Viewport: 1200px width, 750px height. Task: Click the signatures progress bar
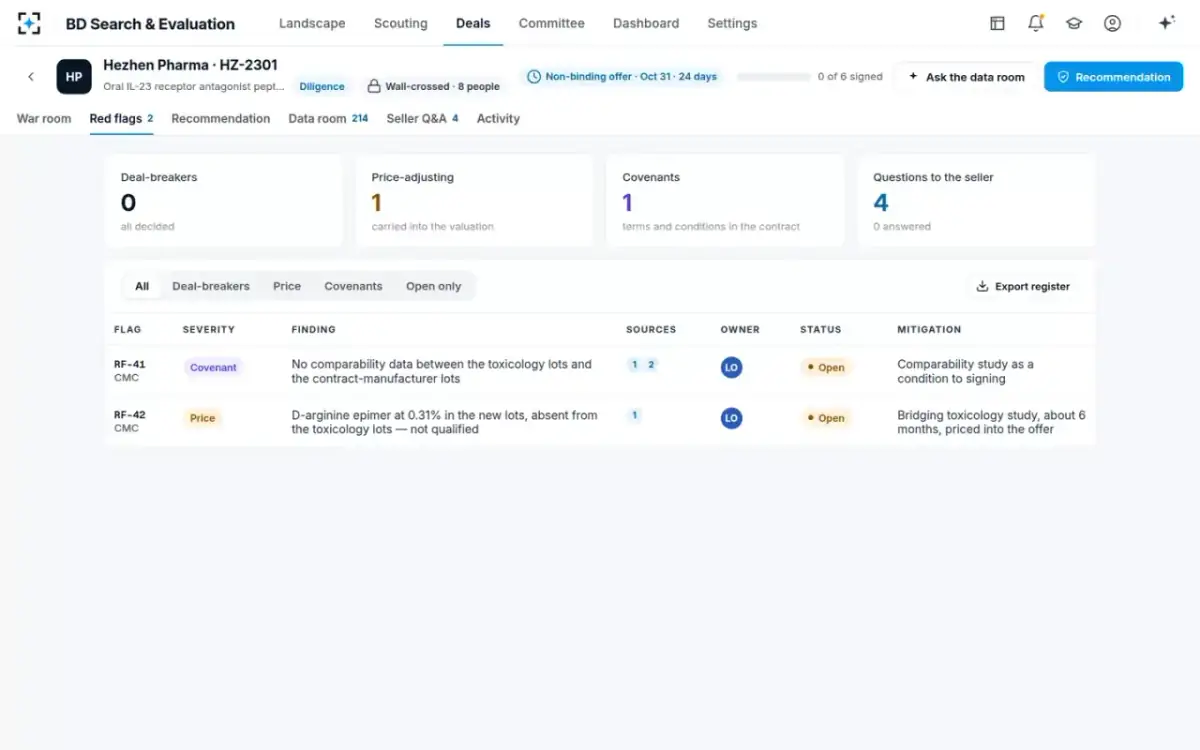774,77
